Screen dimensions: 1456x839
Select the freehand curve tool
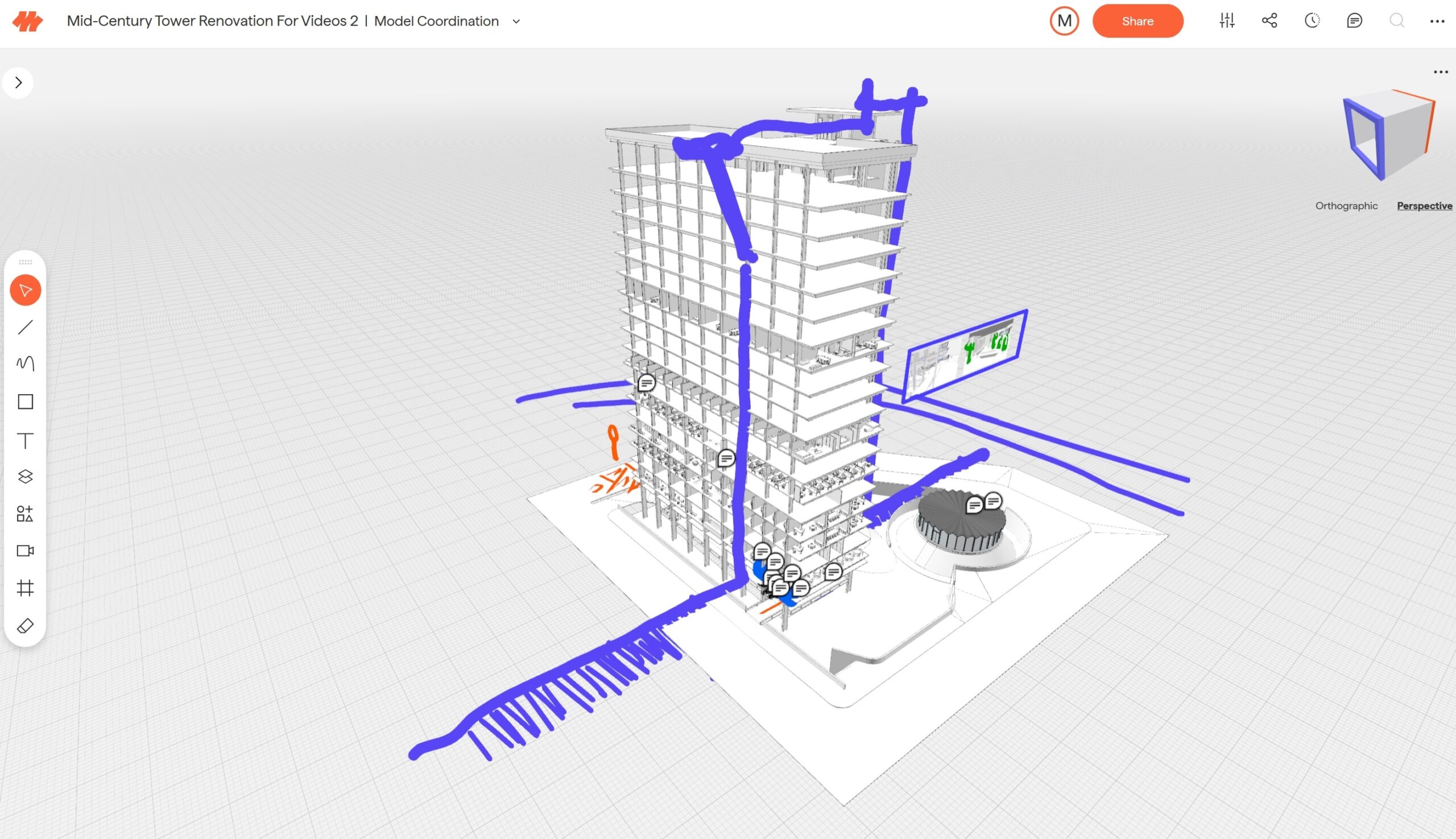pos(26,363)
